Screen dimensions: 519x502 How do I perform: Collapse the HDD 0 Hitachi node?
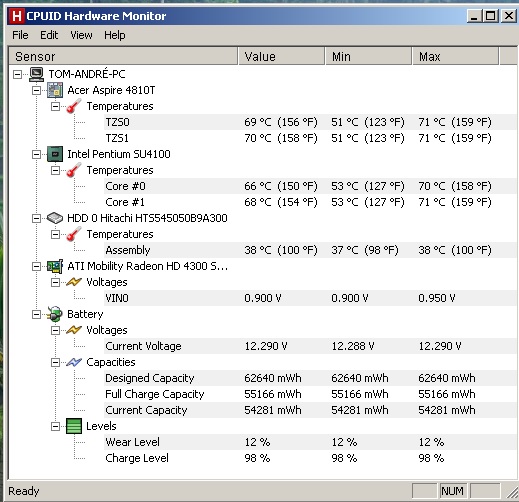(x=36, y=218)
